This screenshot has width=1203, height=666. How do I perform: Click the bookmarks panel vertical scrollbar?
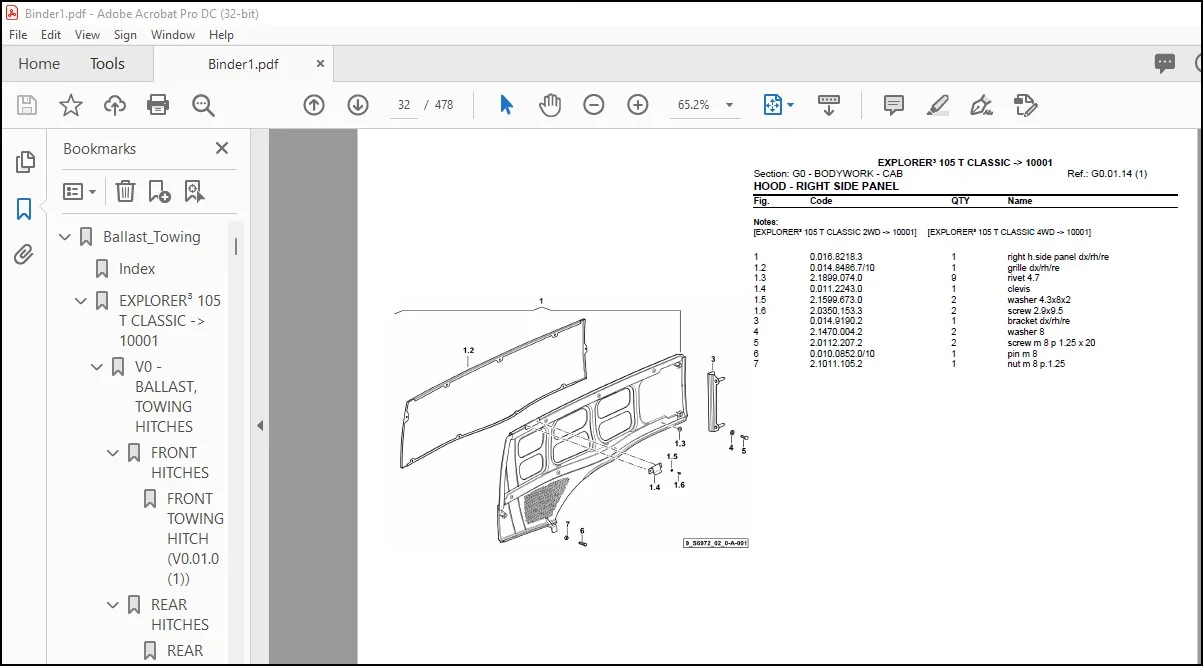pos(237,246)
